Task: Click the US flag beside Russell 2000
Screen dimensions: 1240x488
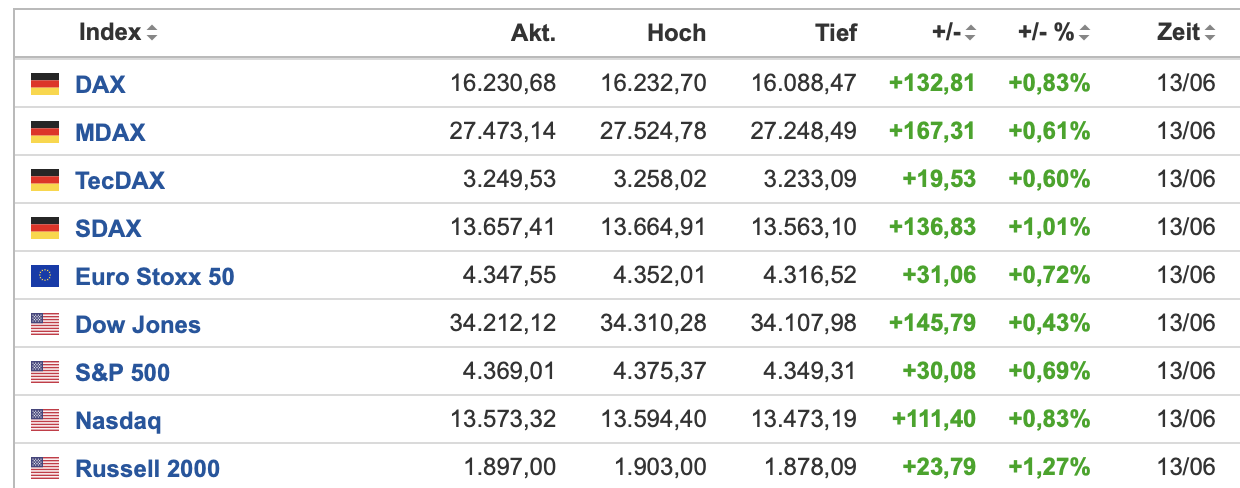Action: click(x=45, y=467)
